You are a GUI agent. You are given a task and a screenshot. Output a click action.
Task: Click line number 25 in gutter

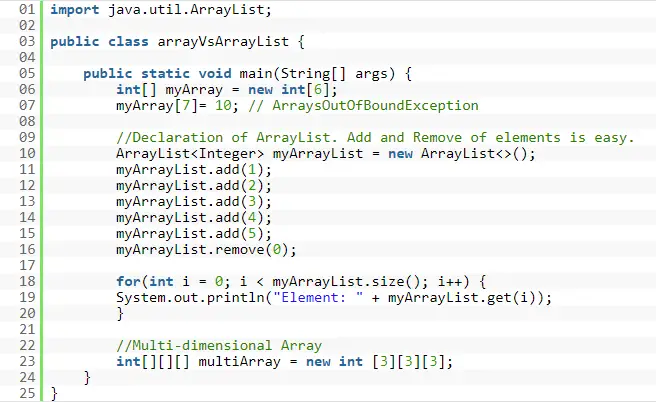pos(27,393)
